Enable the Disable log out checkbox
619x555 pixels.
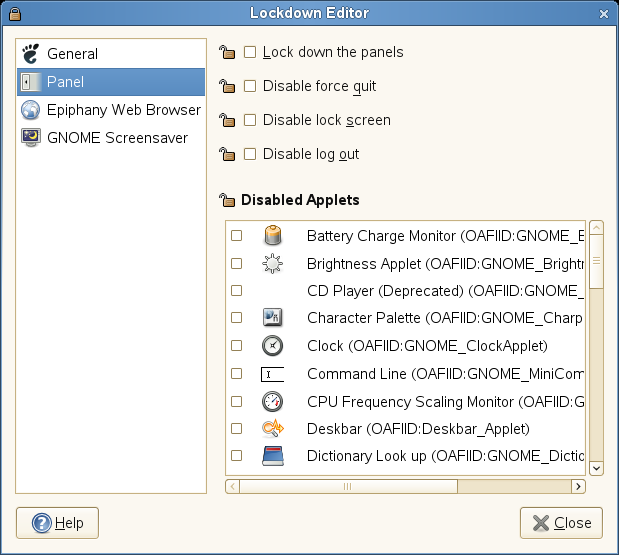tap(249, 154)
